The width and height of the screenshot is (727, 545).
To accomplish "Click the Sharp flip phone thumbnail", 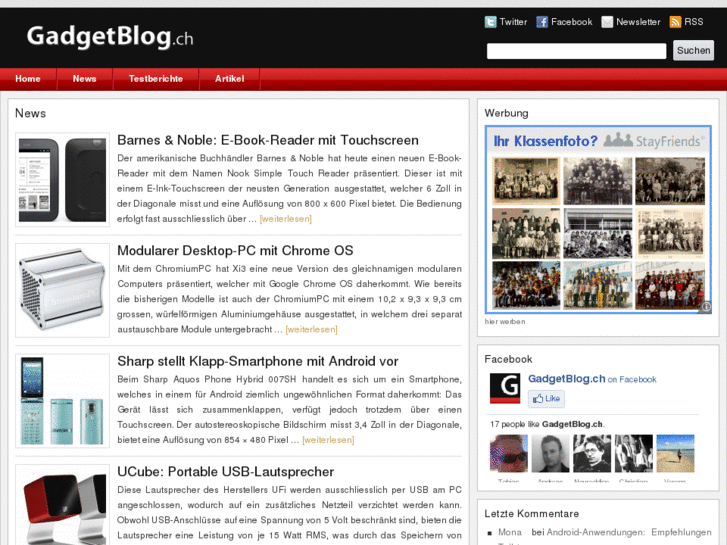I will [63, 401].
